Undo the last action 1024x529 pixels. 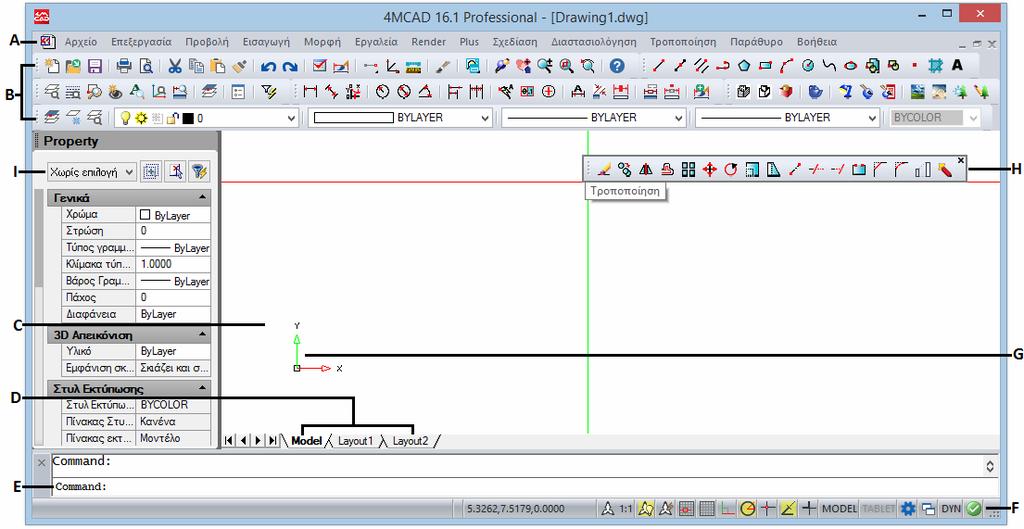point(268,66)
